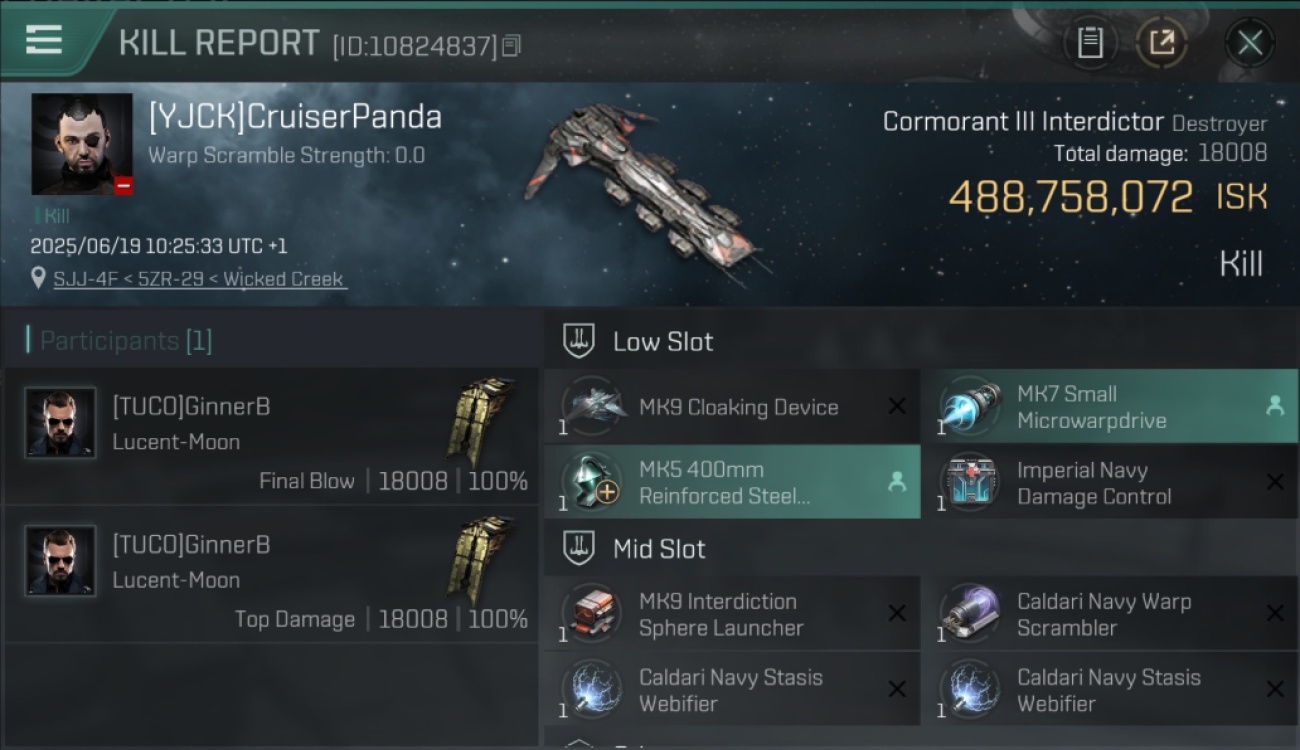Select the MK9 Cloaking Device icon
The image size is (1300, 750).
point(592,406)
